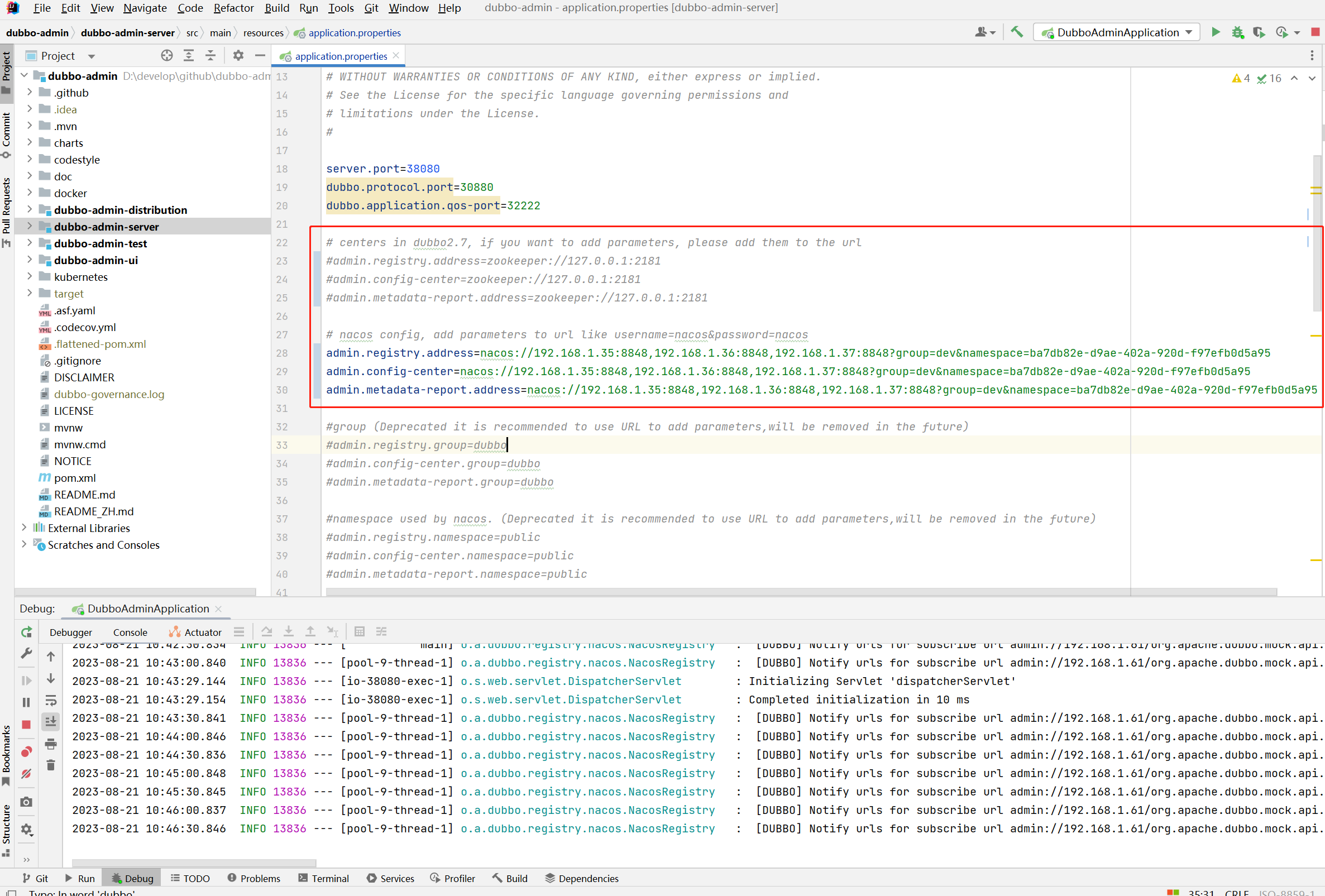The image size is (1325, 896).
Task: Toggle scroll to end in console
Action: pyautogui.click(x=51, y=722)
